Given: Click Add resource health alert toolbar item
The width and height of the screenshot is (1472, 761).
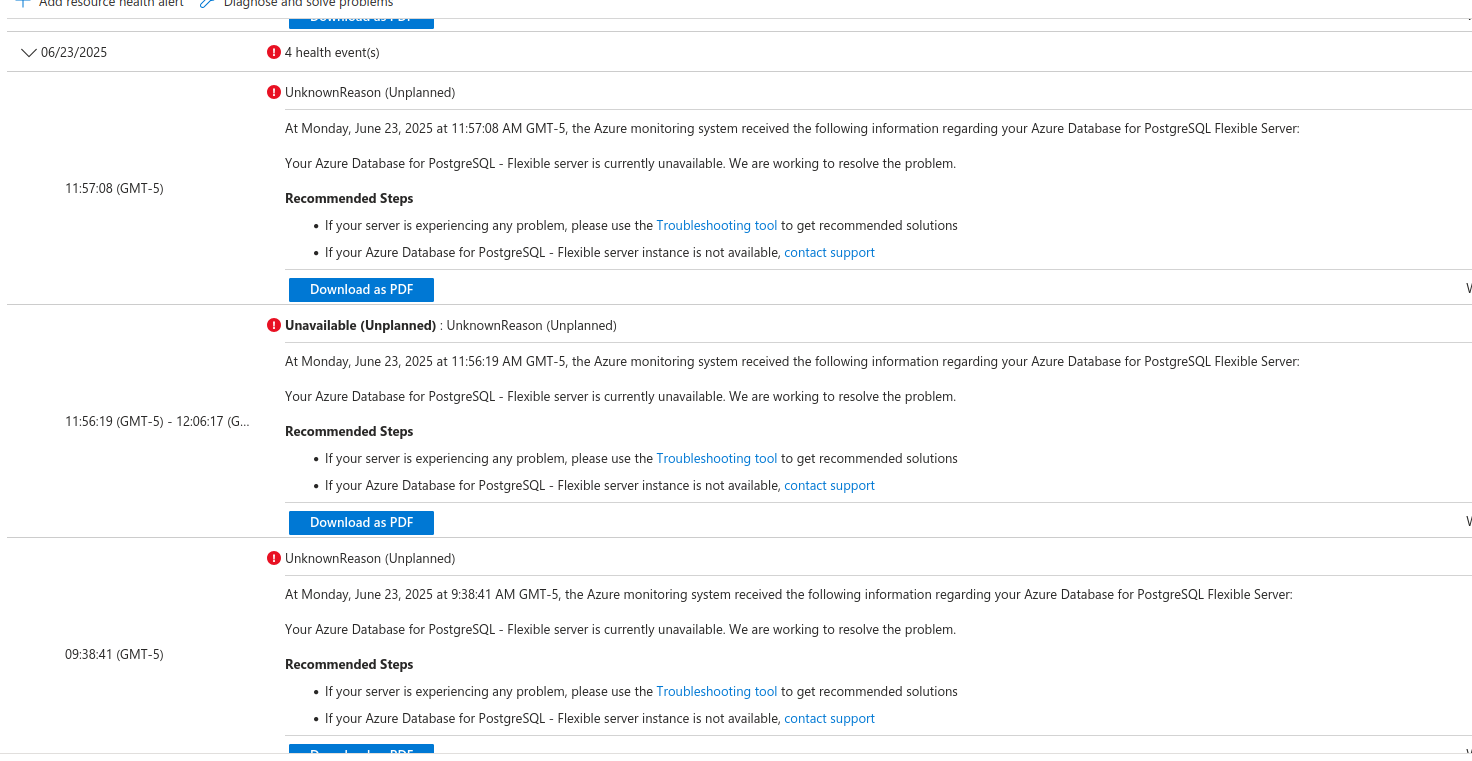Looking at the screenshot, I should pyautogui.click(x=100, y=4).
